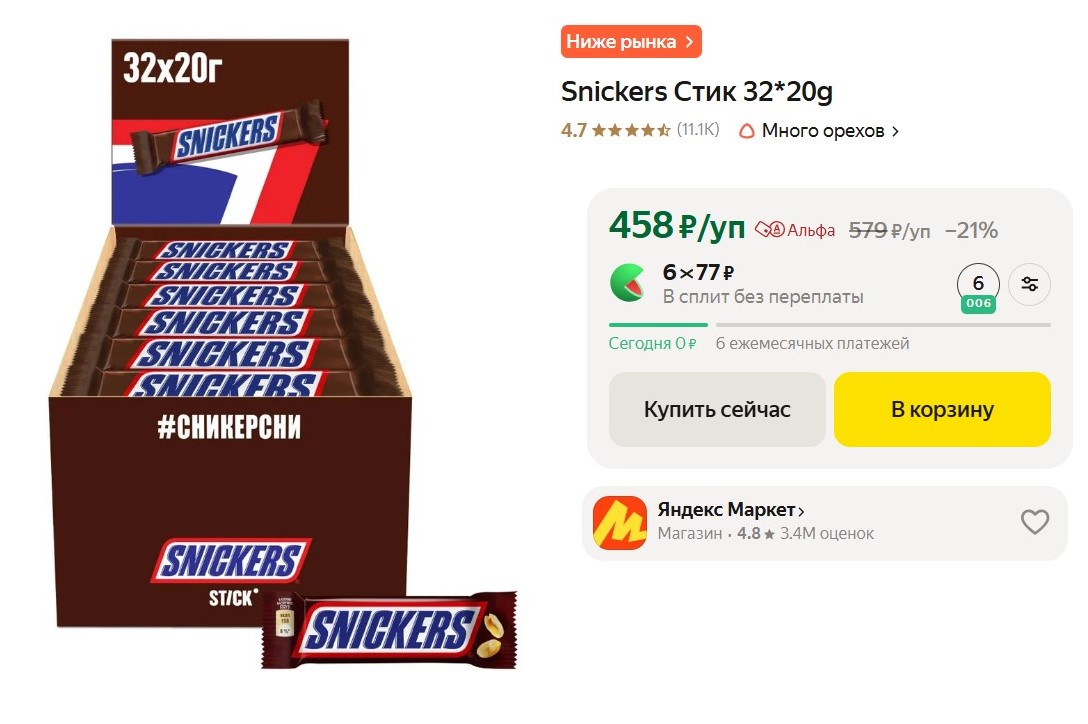Add item with В корзину button
This screenshot has height=724, width=1088.
pyautogui.click(x=942, y=410)
